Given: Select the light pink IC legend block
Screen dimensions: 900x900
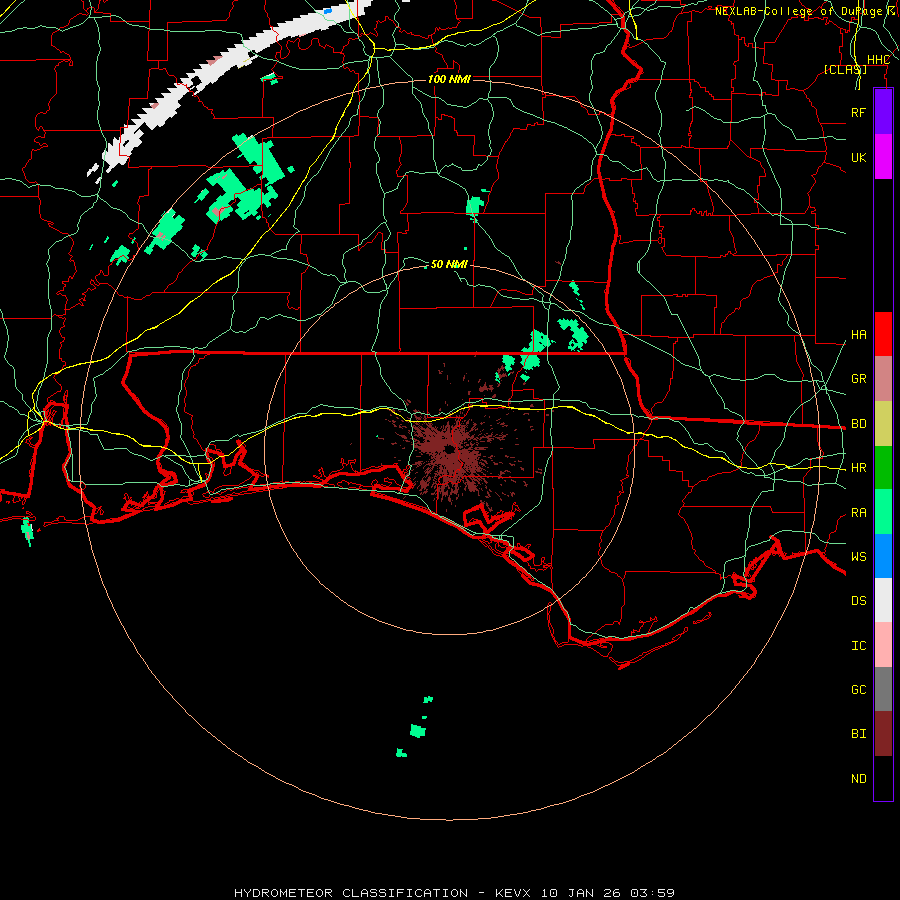Looking at the screenshot, I should tap(883, 645).
